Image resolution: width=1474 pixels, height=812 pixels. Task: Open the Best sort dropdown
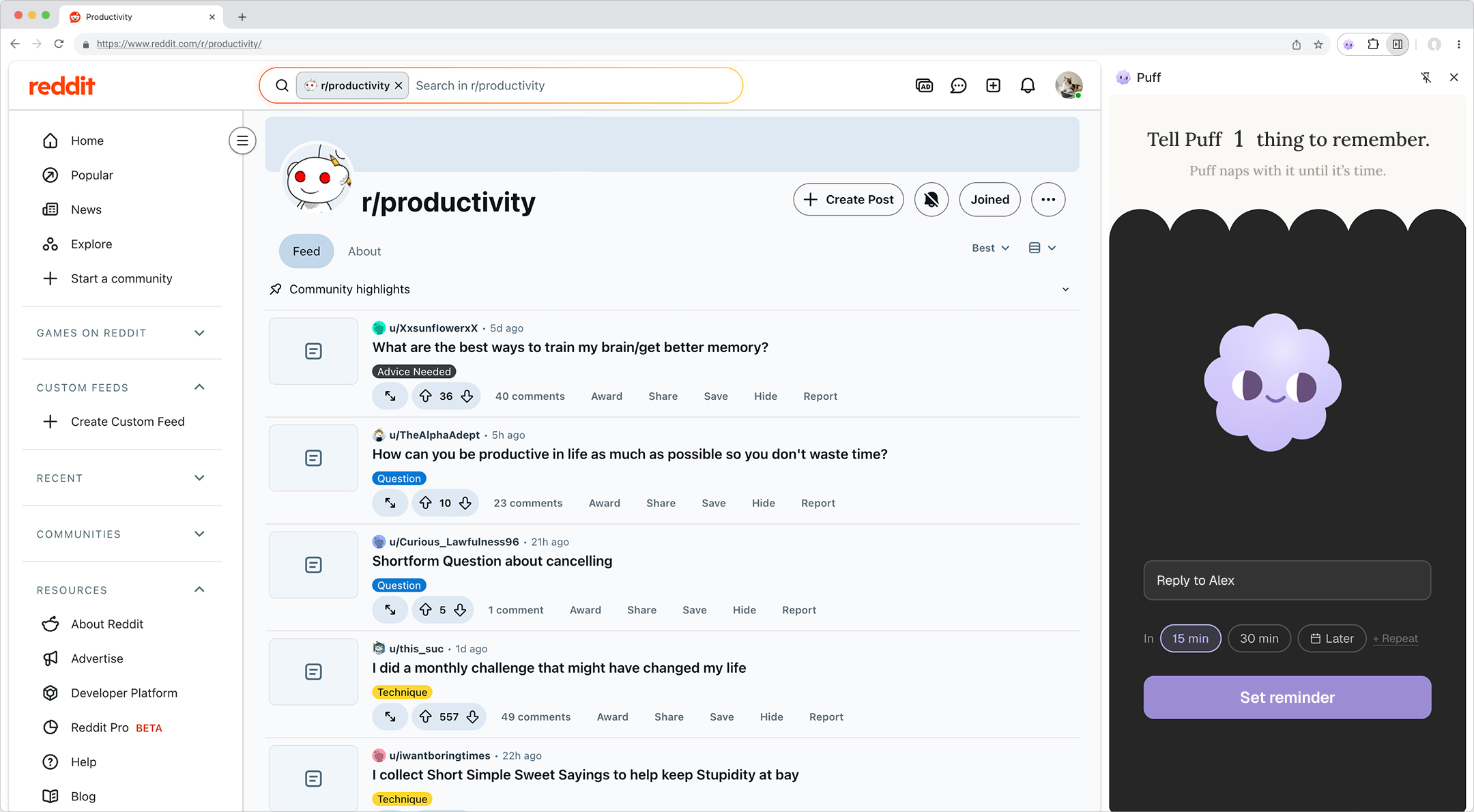click(990, 248)
